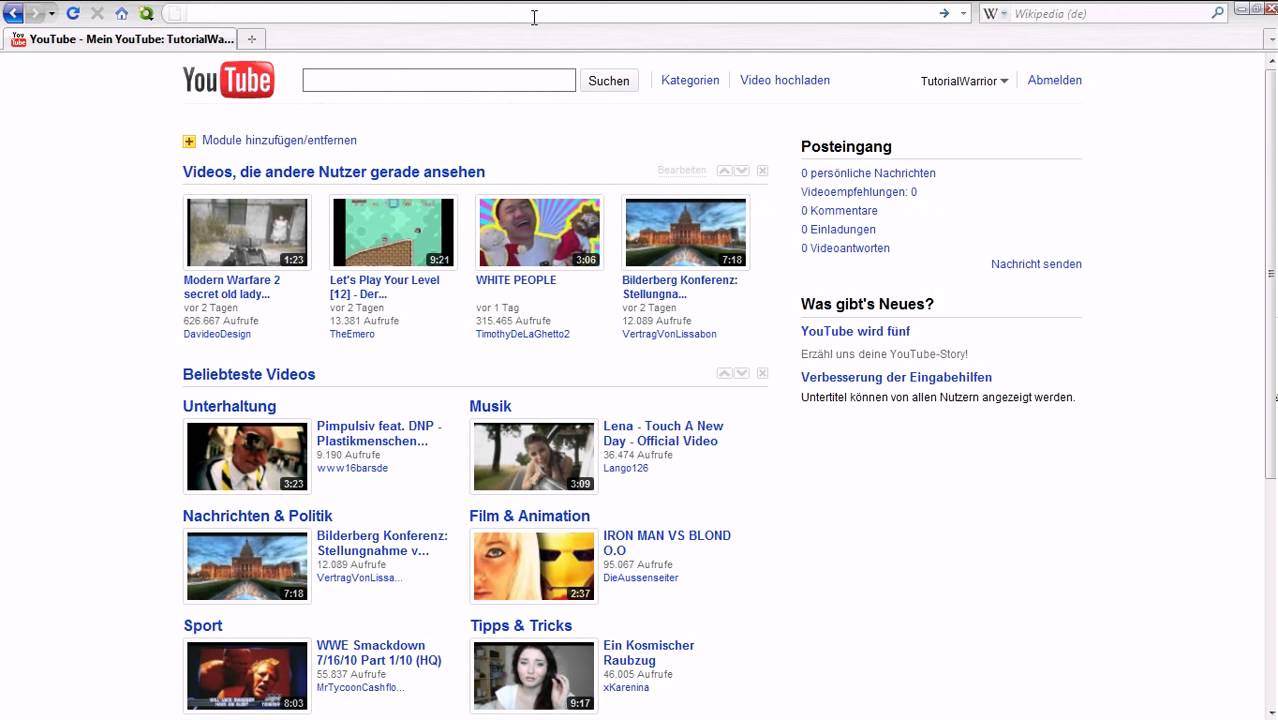Click the magnifier icon in Wikipedia search

pyautogui.click(x=1218, y=13)
